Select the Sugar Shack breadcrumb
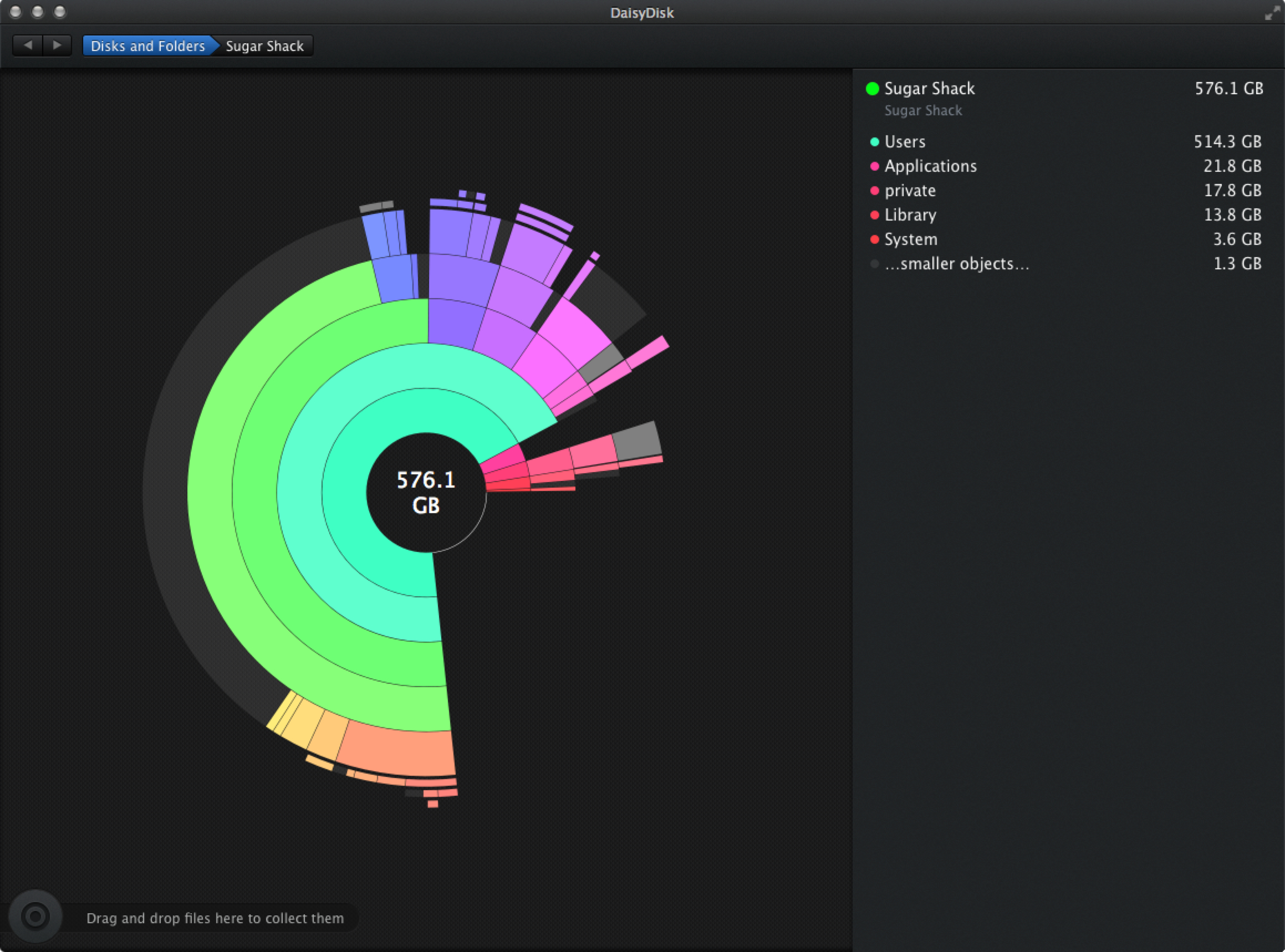Image resolution: width=1285 pixels, height=952 pixels. (x=264, y=45)
